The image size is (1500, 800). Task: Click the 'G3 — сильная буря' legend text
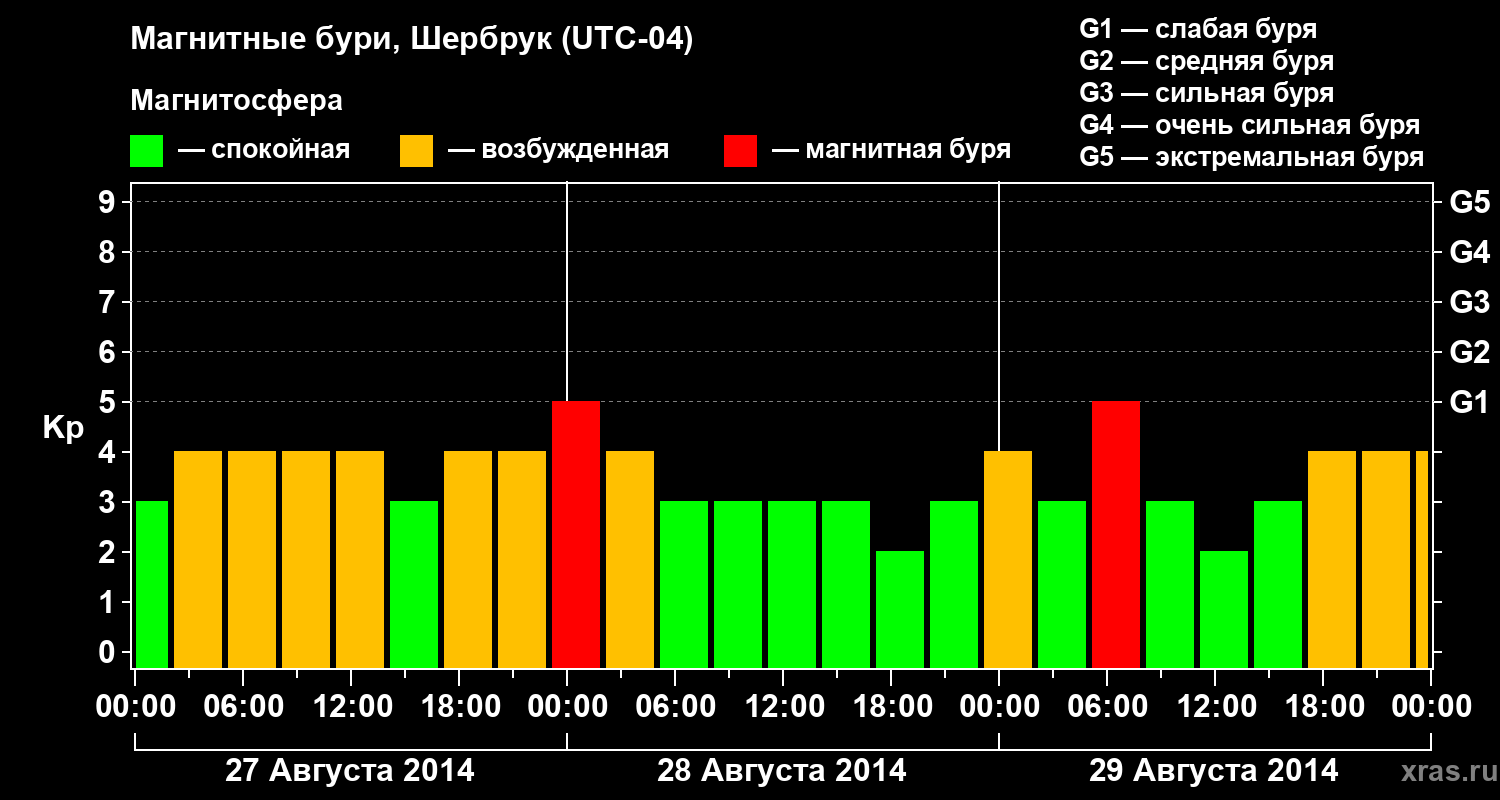coord(1207,93)
